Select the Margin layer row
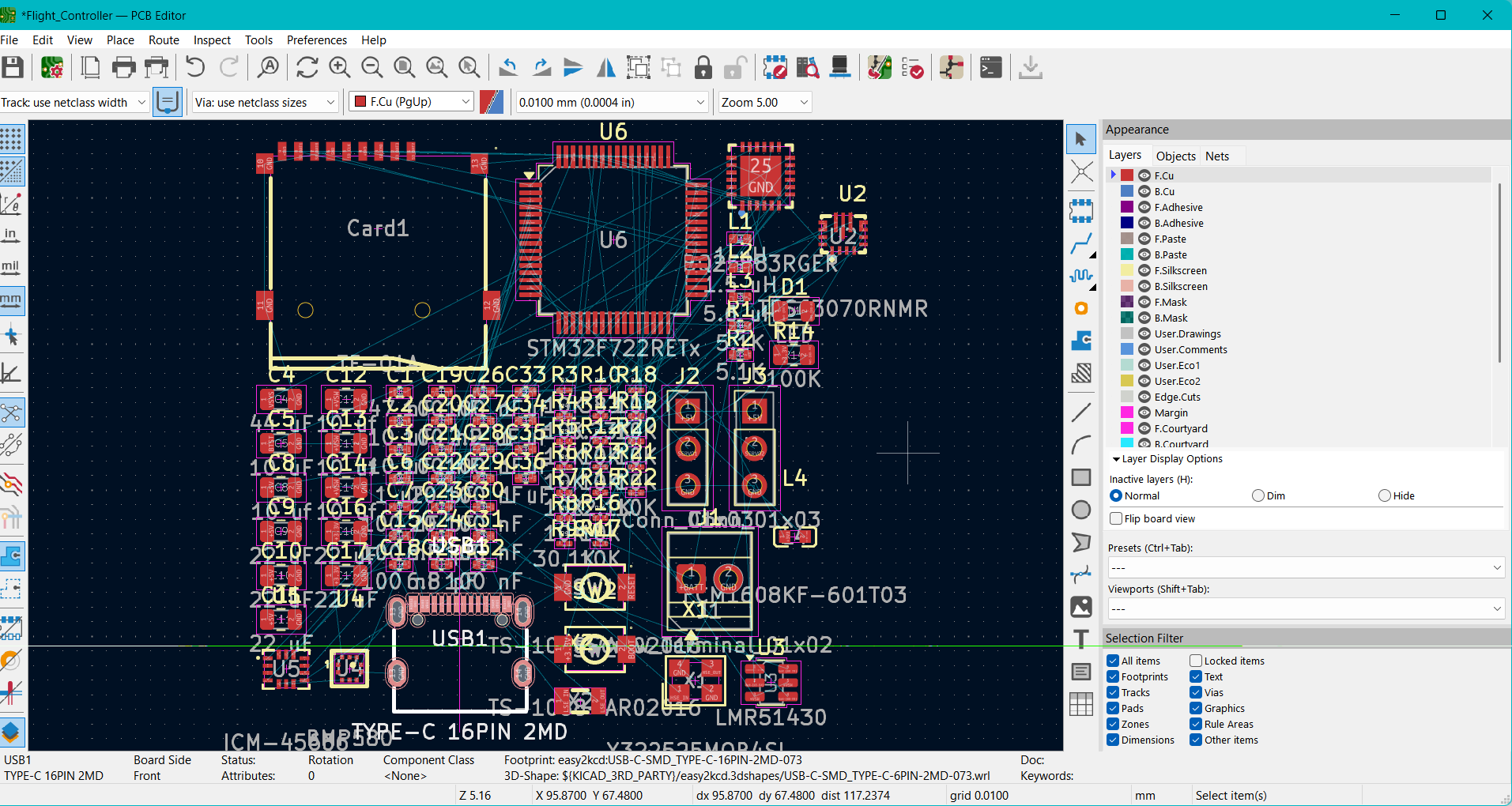Screen dimensions: 1512x806 click(1299, 412)
